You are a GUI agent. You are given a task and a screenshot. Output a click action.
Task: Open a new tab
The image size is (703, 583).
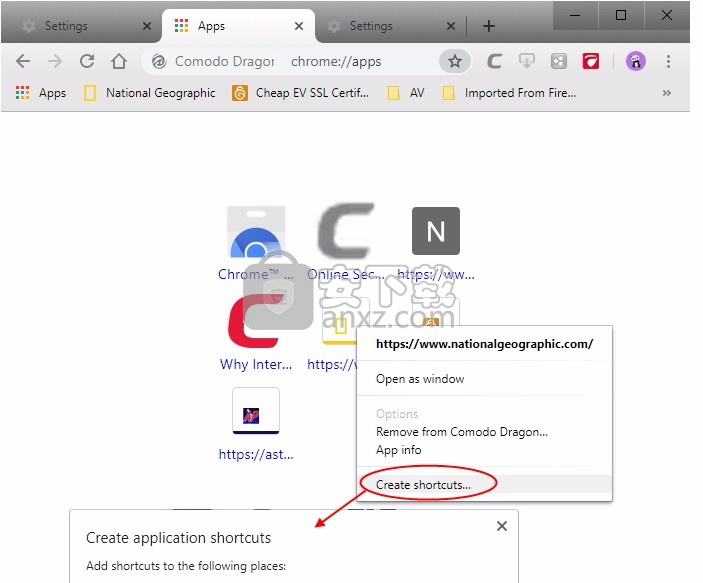(x=489, y=26)
